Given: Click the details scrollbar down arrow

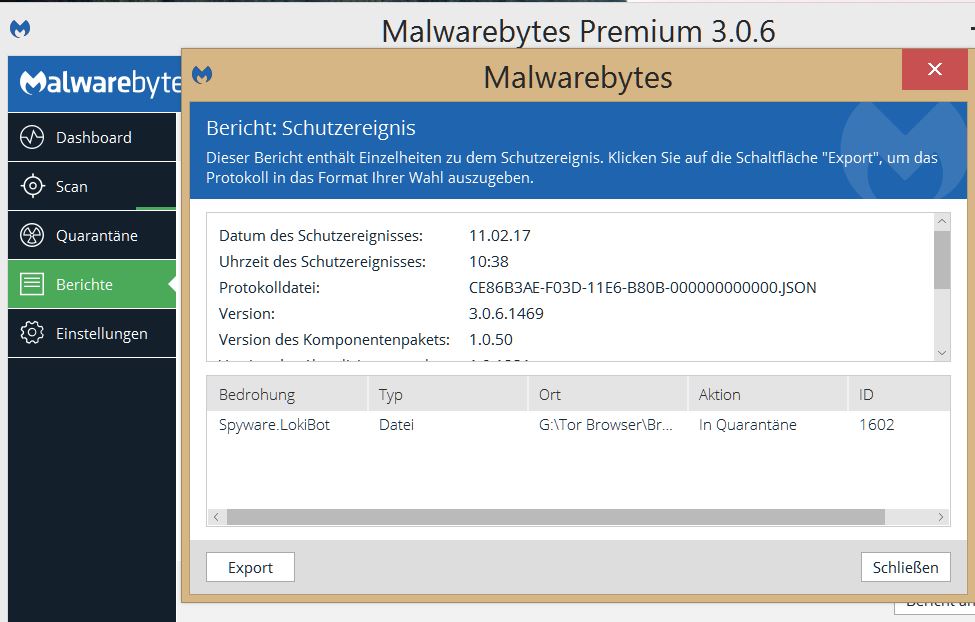Looking at the screenshot, I should pos(942,353).
